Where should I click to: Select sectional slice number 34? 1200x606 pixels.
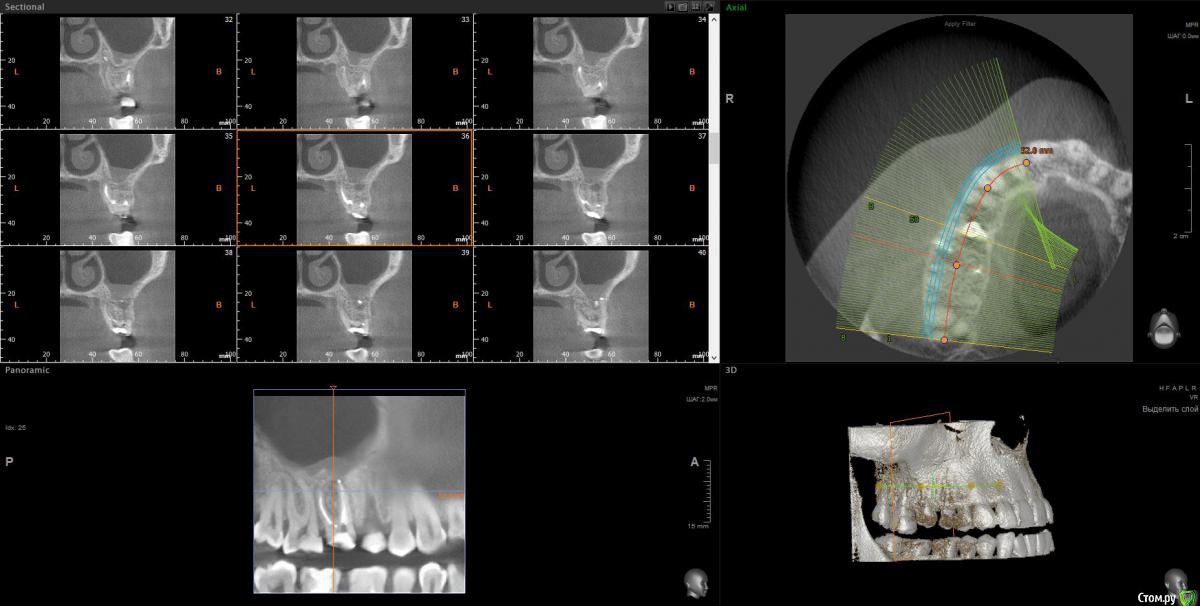pyautogui.click(x=590, y=72)
